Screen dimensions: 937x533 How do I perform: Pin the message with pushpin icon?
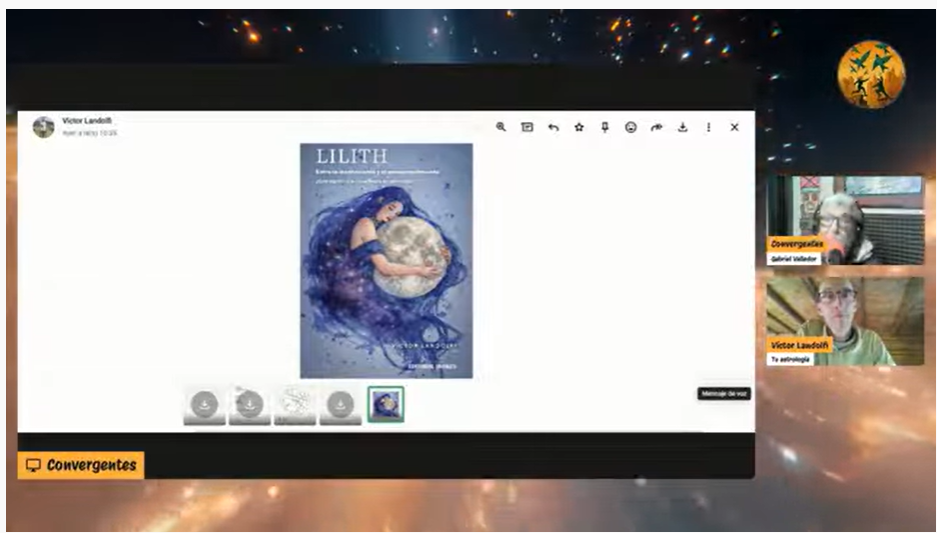coord(605,127)
